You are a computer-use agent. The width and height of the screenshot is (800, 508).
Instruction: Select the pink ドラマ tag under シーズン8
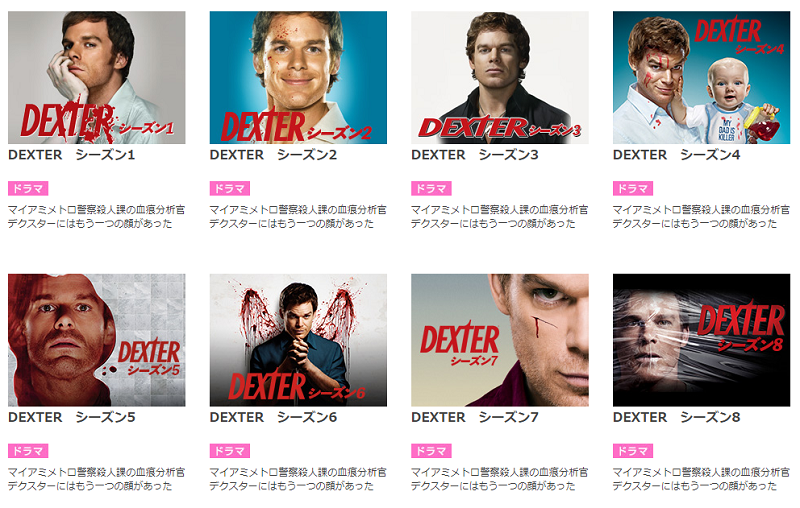(x=633, y=451)
